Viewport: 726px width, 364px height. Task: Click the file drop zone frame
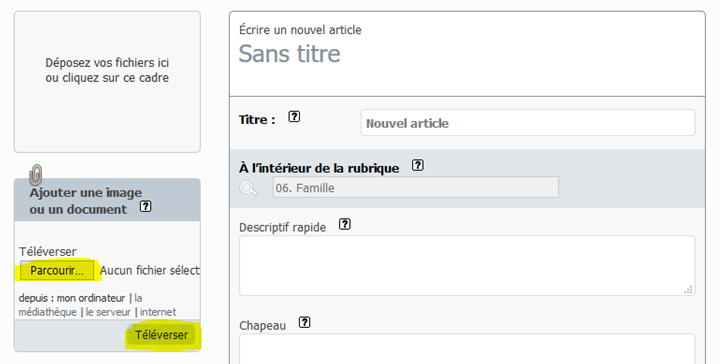[x=107, y=82]
